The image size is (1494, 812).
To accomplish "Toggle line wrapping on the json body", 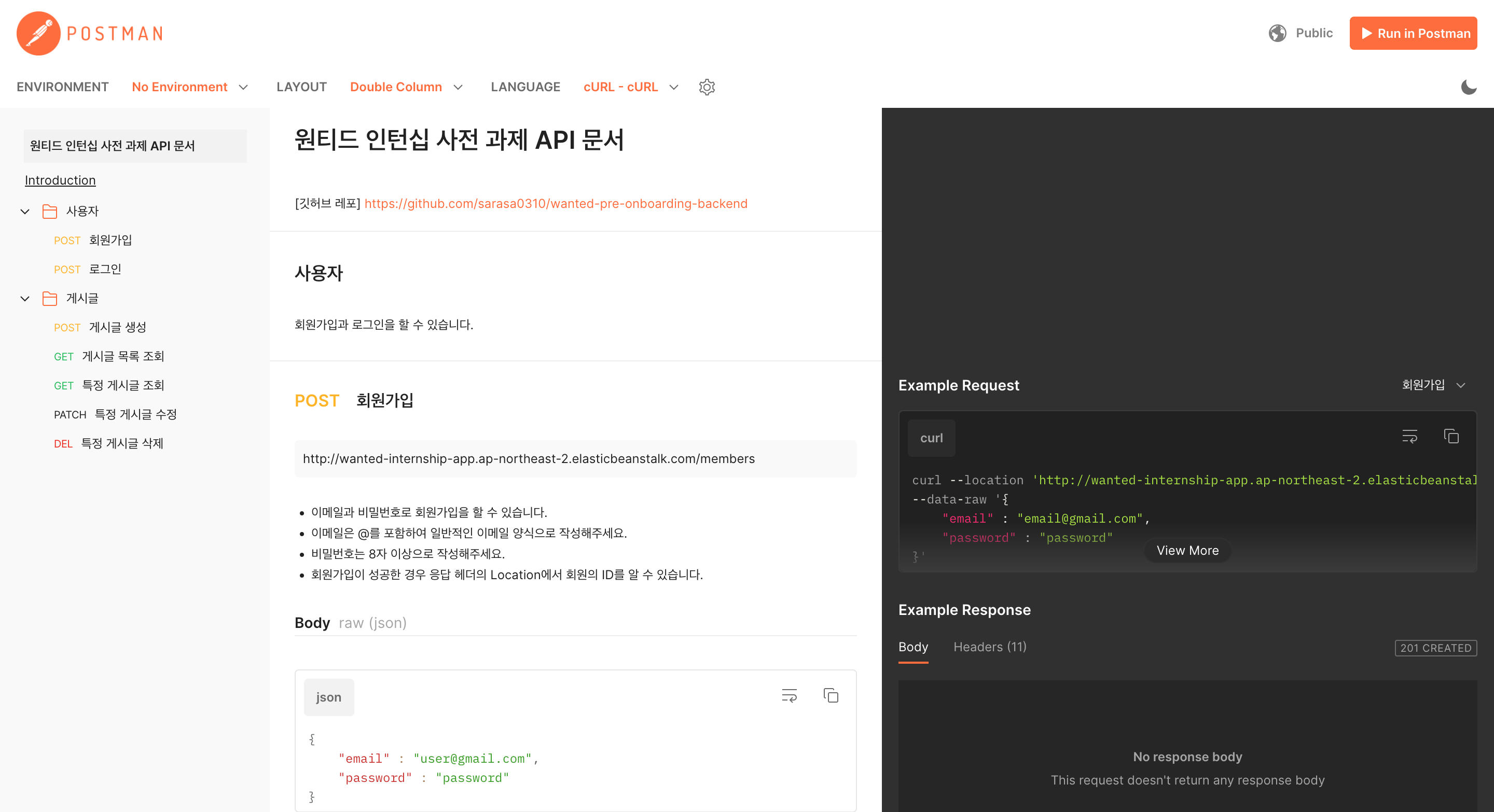I will tap(789, 696).
